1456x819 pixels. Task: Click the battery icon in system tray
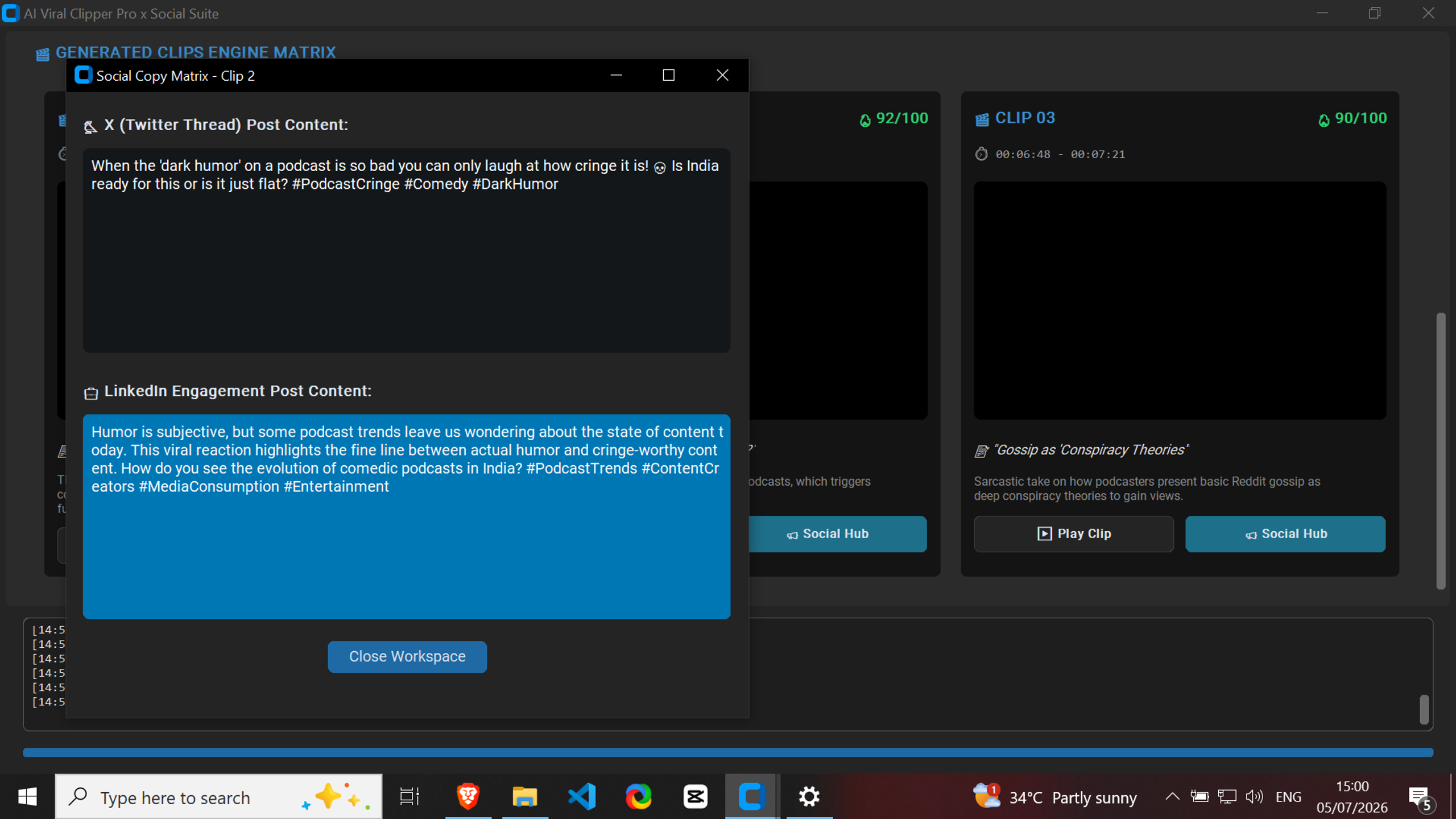pyautogui.click(x=1199, y=797)
